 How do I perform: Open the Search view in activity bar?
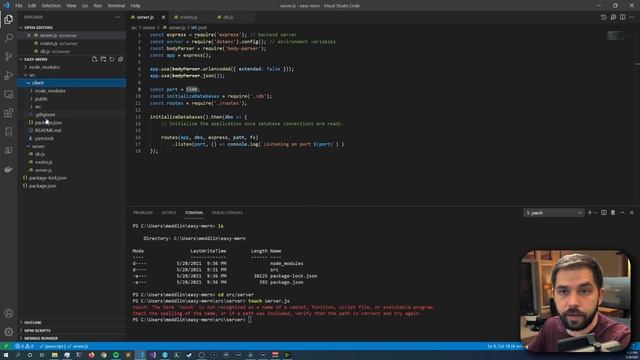pyautogui.click(x=9, y=38)
